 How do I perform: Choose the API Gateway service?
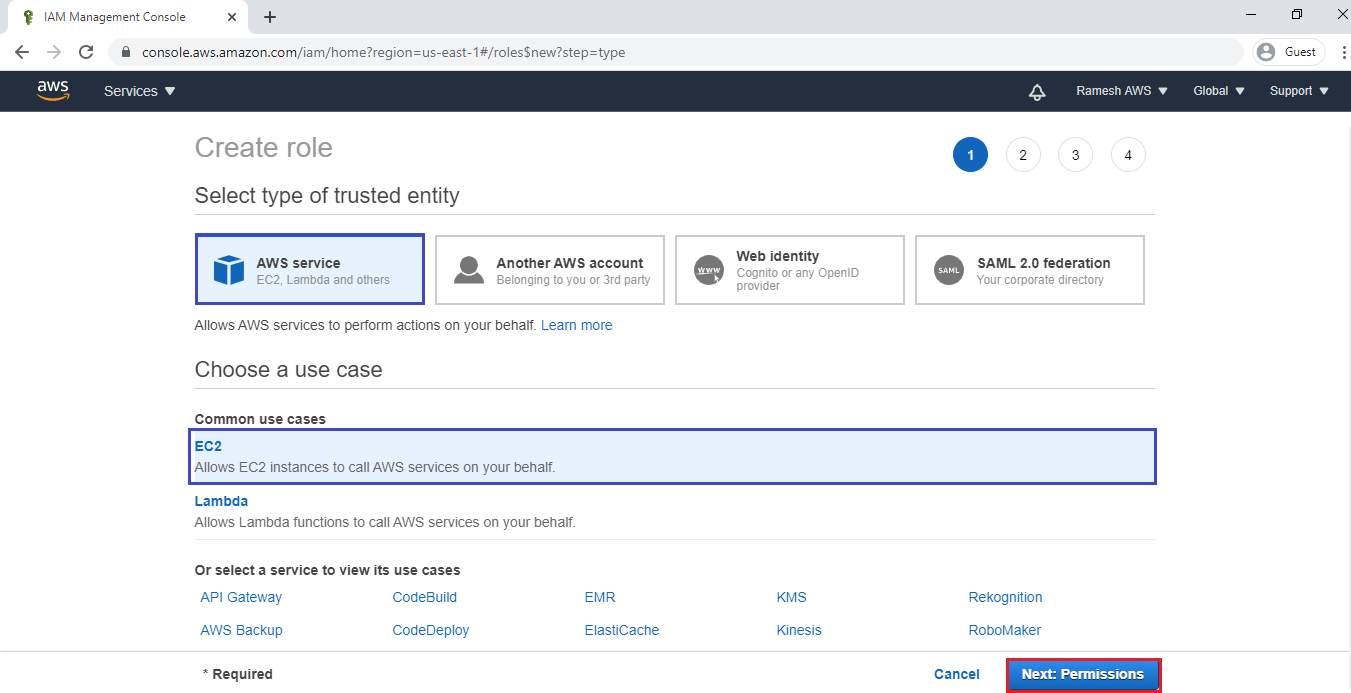(x=241, y=597)
